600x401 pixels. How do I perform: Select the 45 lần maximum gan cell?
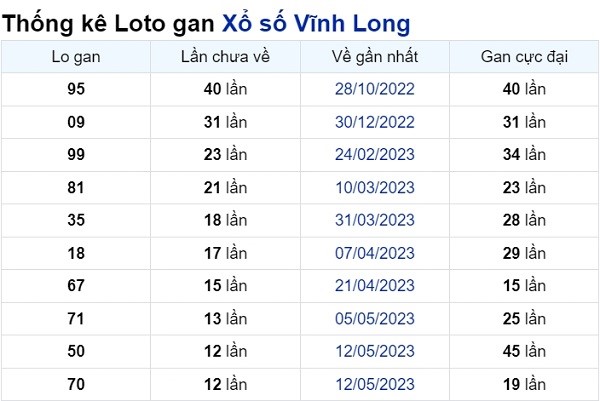pyautogui.click(x=524, y=352)
